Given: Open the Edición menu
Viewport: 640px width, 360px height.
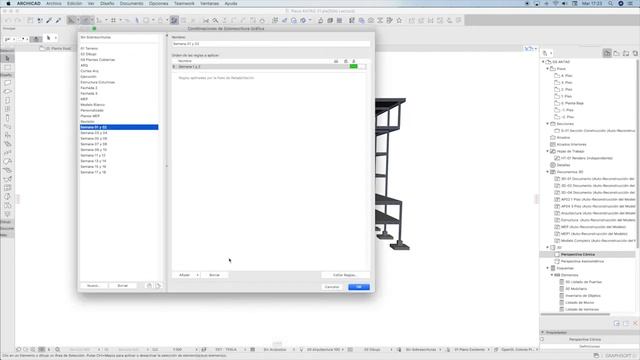Looking at the screenshot, I should click(75, 3).
